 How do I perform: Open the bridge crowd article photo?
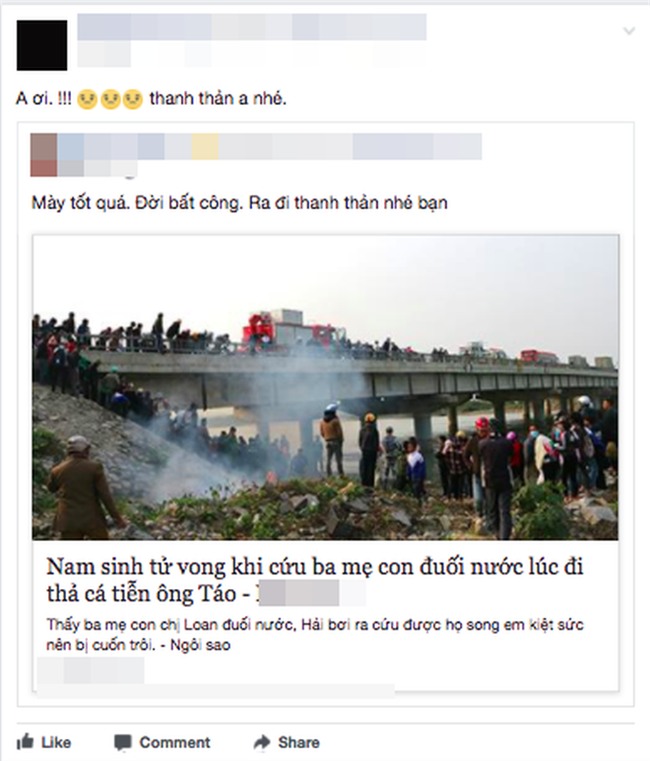325,387
